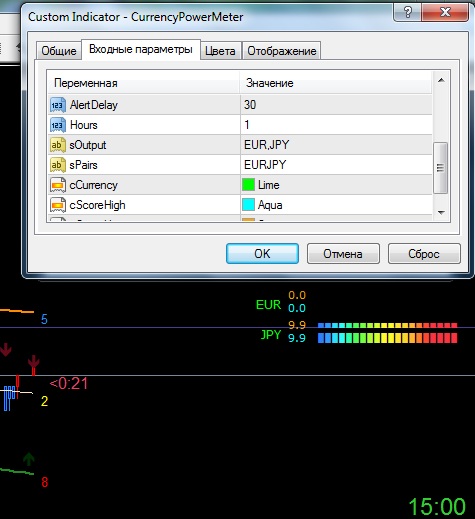Select the Входные параметры tab
The width and height of the screenshot is (475, 519).
pyautogui.click(x=141, y=49)
